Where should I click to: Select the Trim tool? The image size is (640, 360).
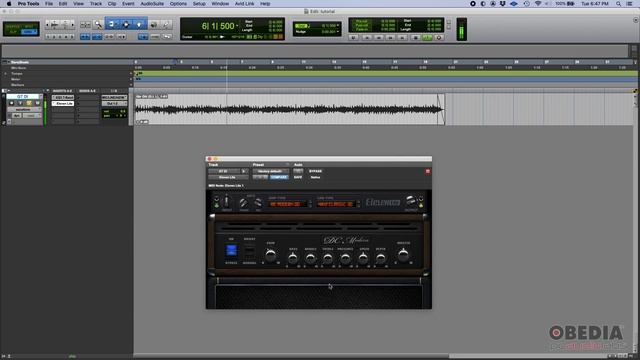click(111, 24)
